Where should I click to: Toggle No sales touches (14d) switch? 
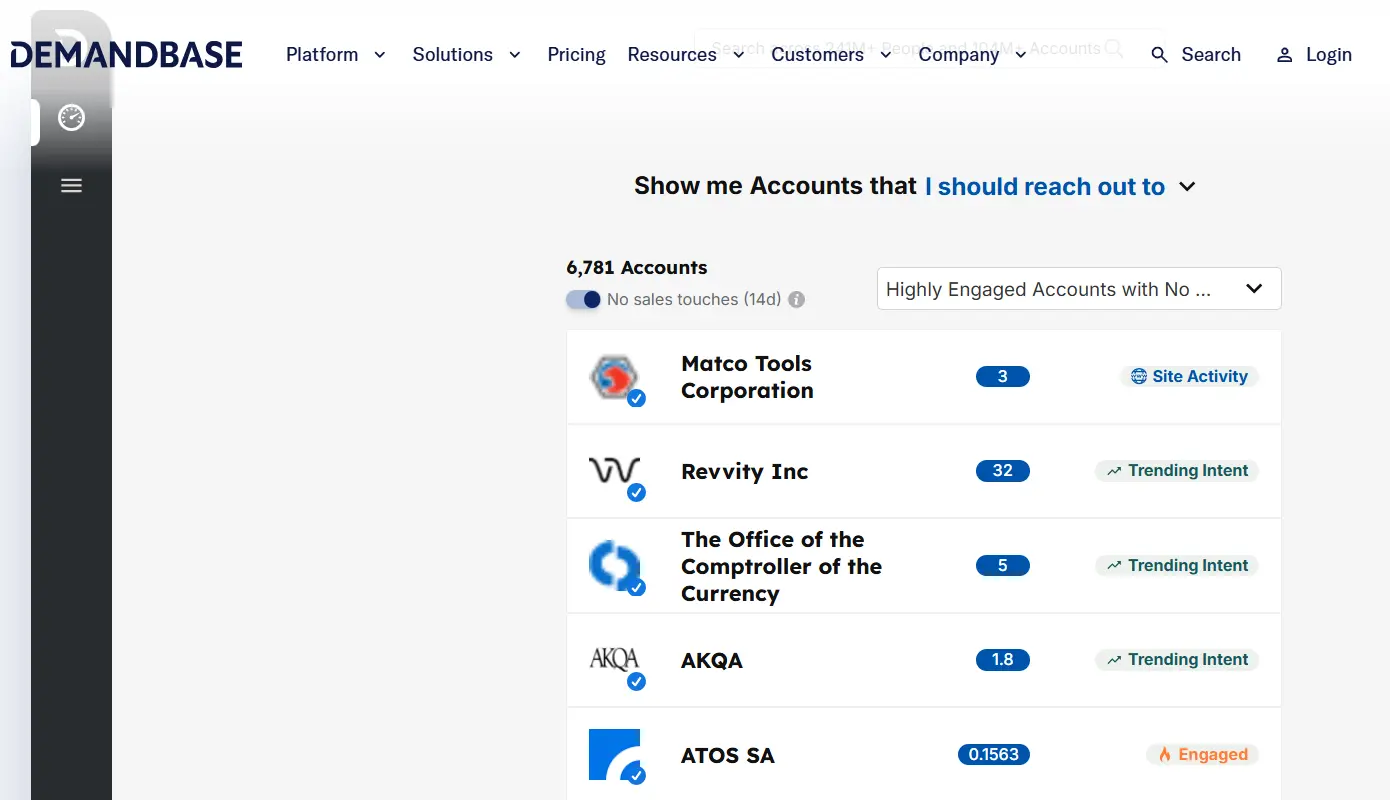(583, 299)
